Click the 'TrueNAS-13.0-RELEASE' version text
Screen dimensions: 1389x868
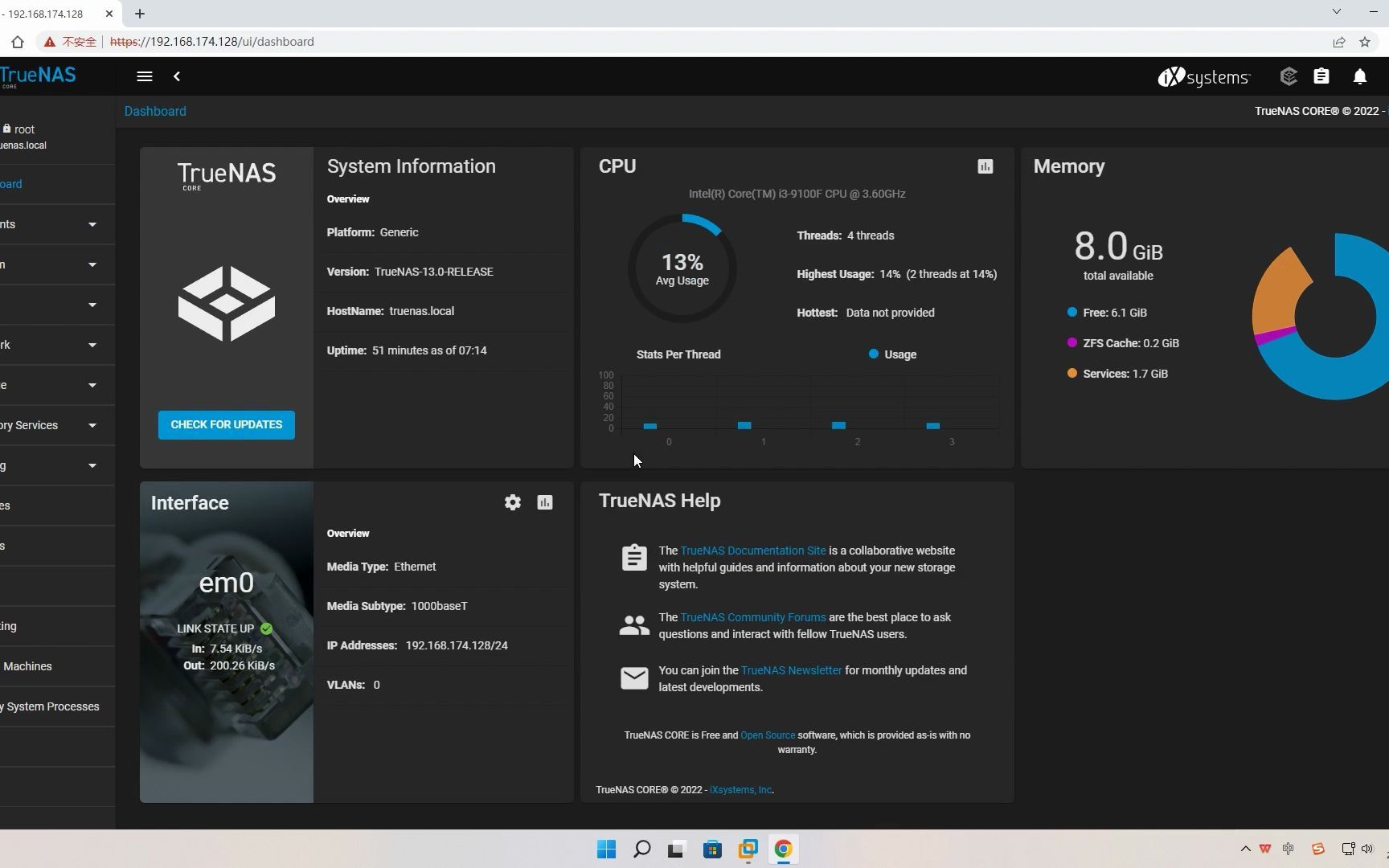point(434,272)
